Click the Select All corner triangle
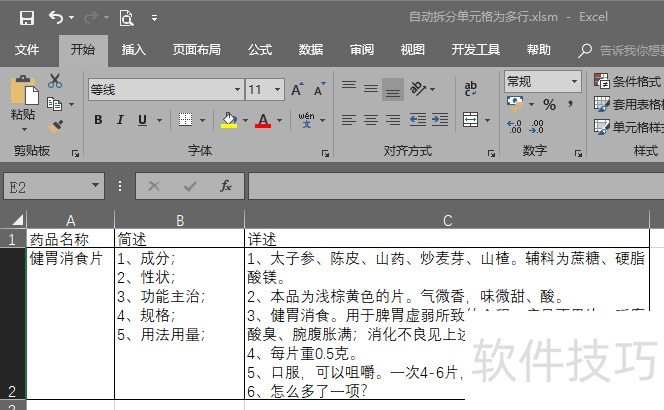 (17, 220)
